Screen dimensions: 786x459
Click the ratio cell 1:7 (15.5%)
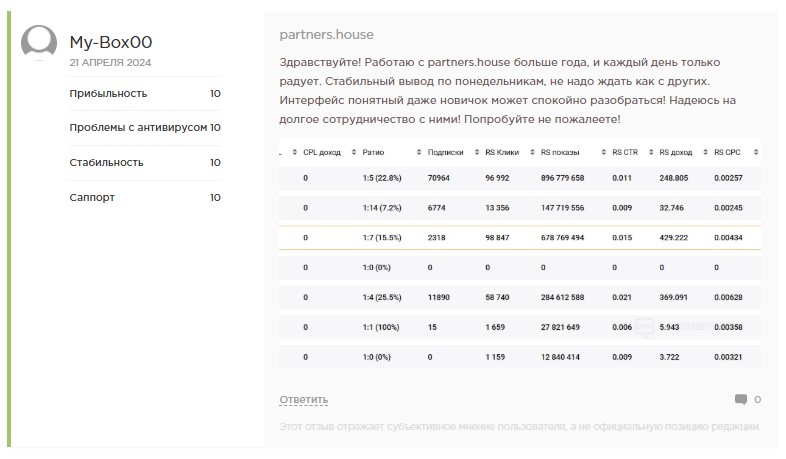[x=382, y=238]
